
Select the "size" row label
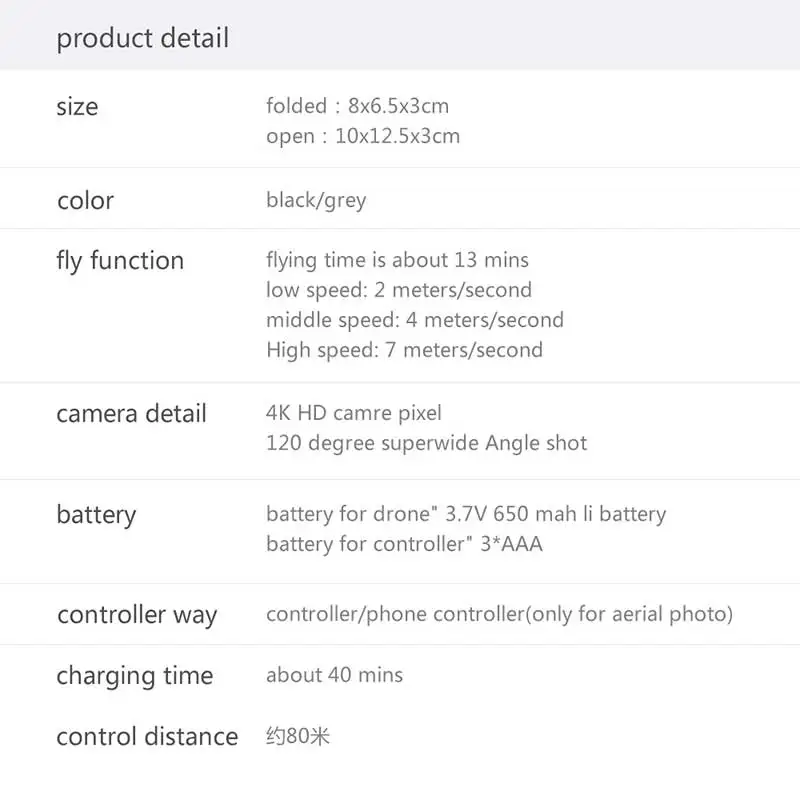[77, 107]
